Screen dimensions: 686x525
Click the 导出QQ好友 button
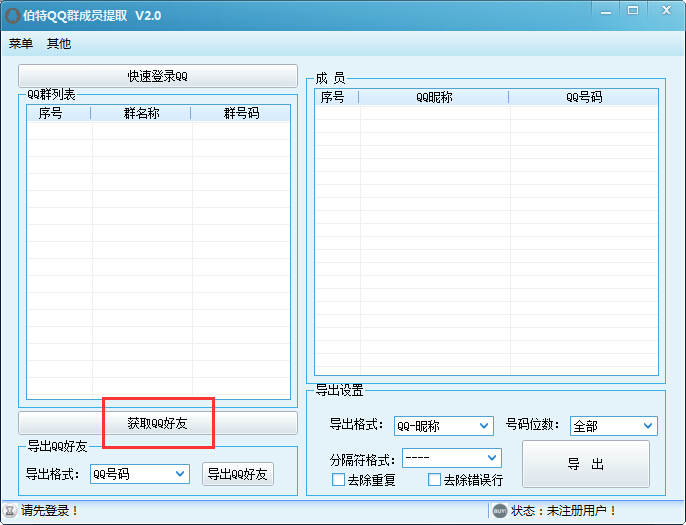click(x=238, y=474)
